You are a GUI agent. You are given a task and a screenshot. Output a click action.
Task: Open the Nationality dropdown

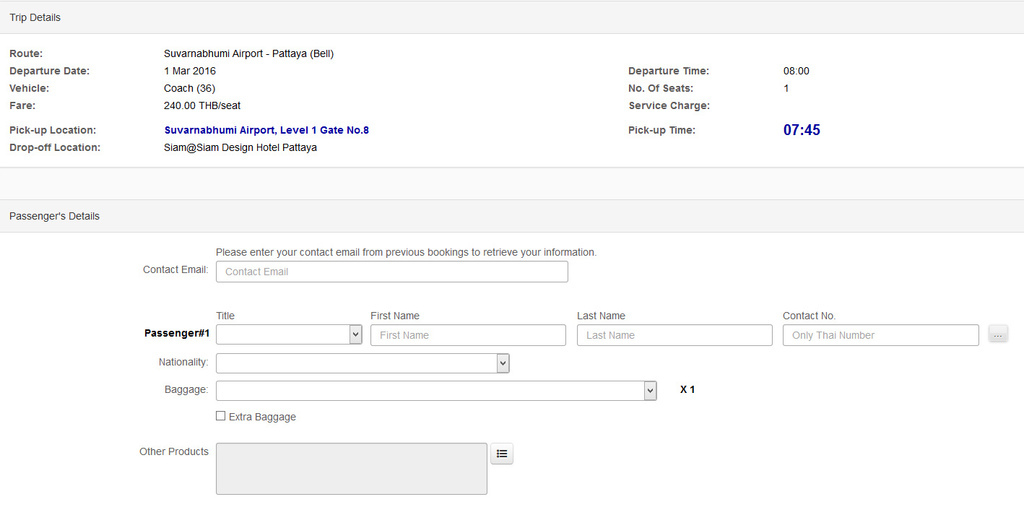[362, 363]
